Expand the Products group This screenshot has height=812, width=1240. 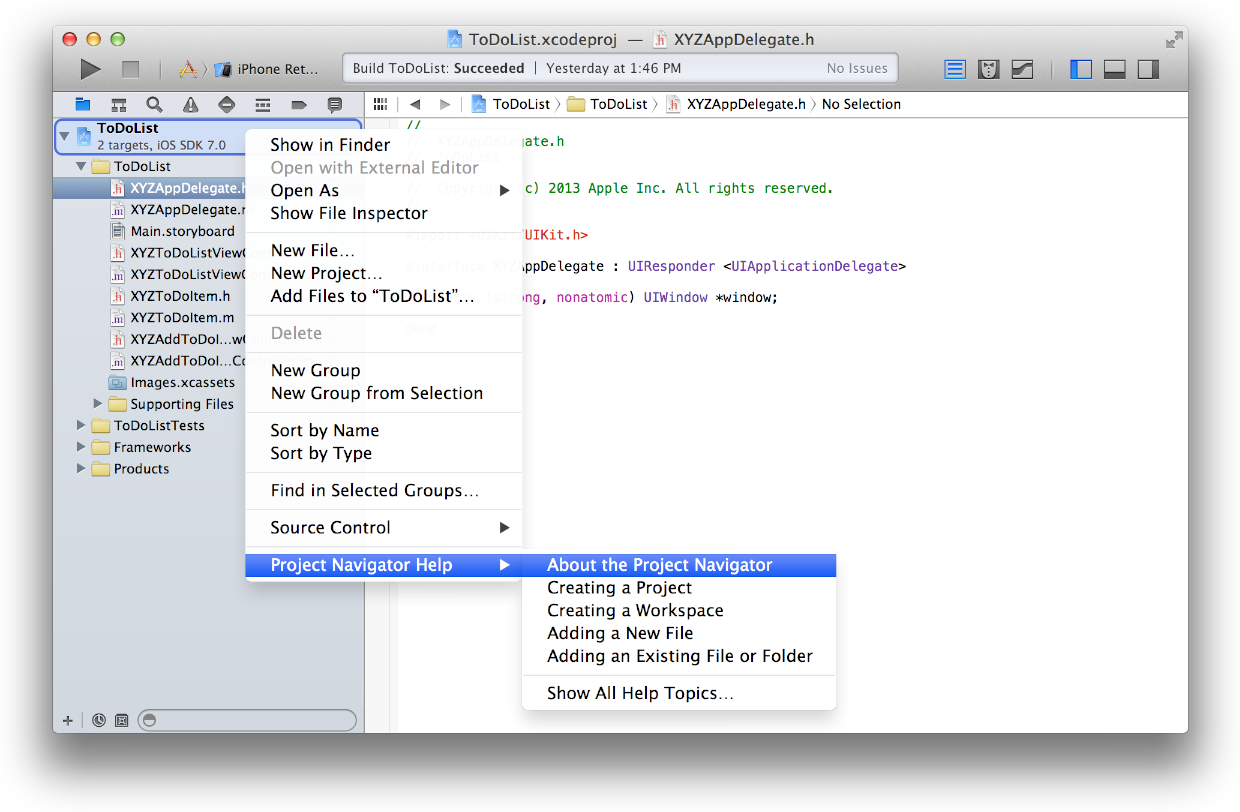click(82, 469)
